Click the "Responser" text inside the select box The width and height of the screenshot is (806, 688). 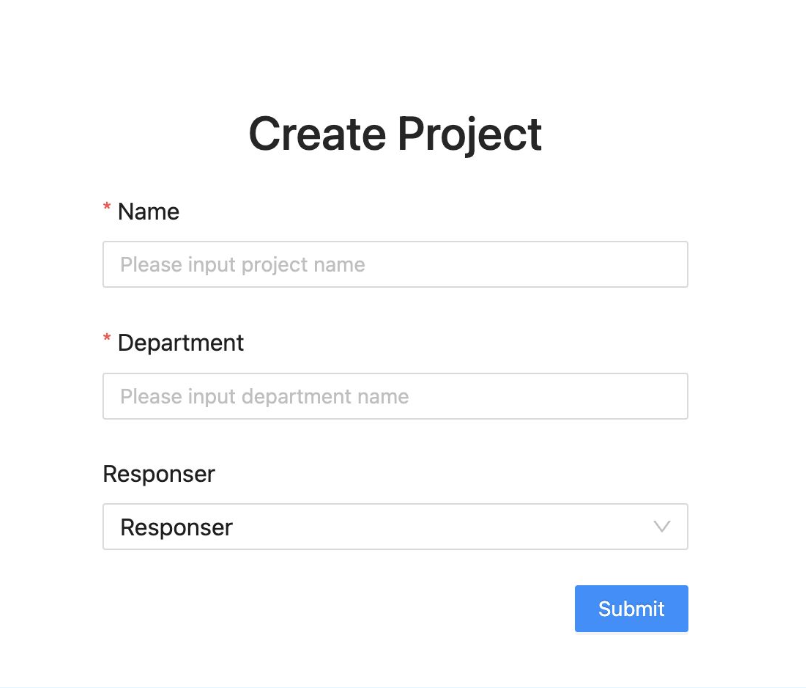(x=176, y=527)
